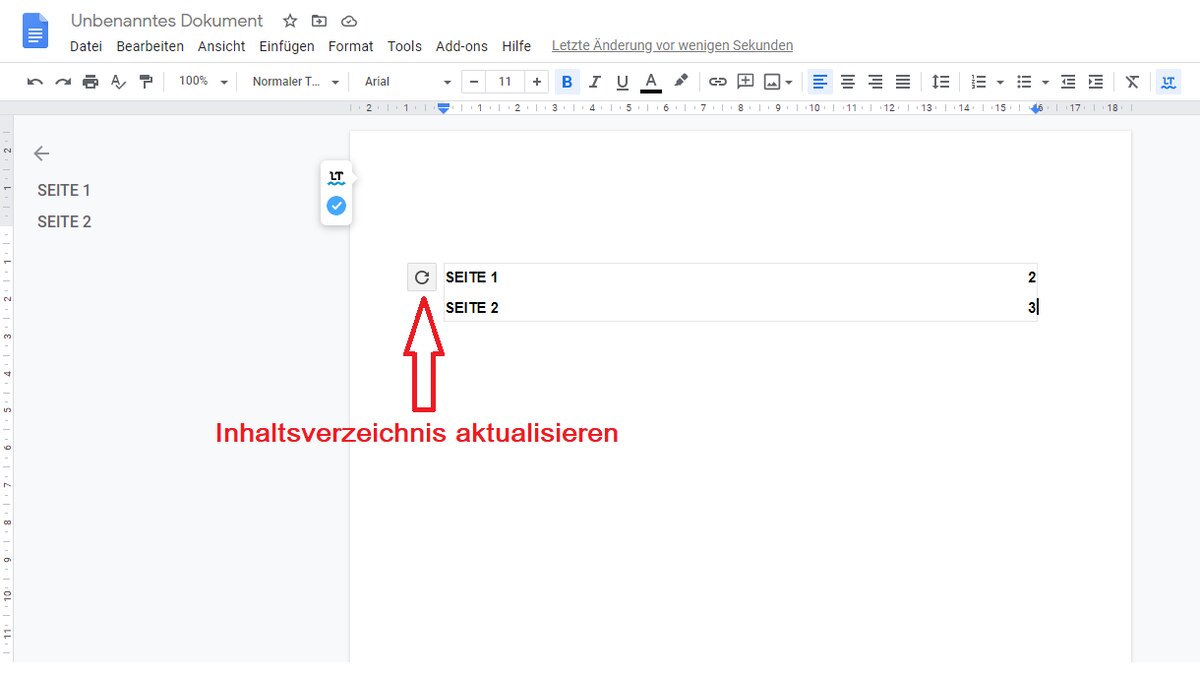Image resolution: width=1200 pixels, height=675 pixels.
Task: Toggle italic formatting
Action: [x=595, y=81]
